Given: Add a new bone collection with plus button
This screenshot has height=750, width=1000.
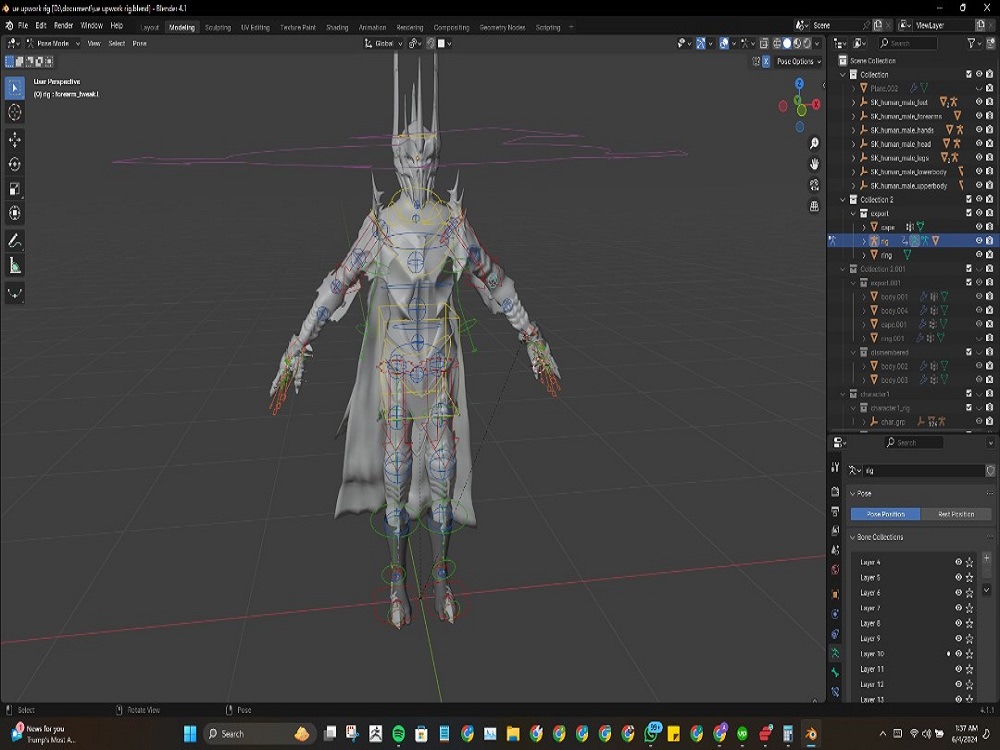Looking at the screenshot, I should 986,558.
